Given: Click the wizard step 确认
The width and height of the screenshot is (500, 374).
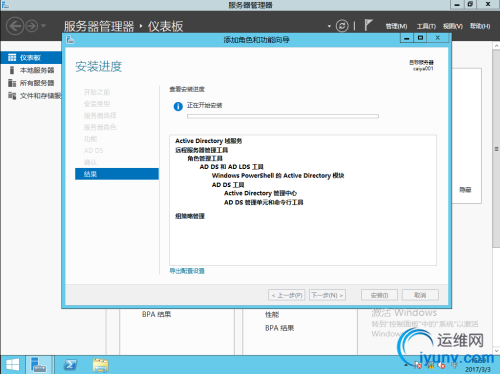Looking at the screenshot, I should coord(90,162).
